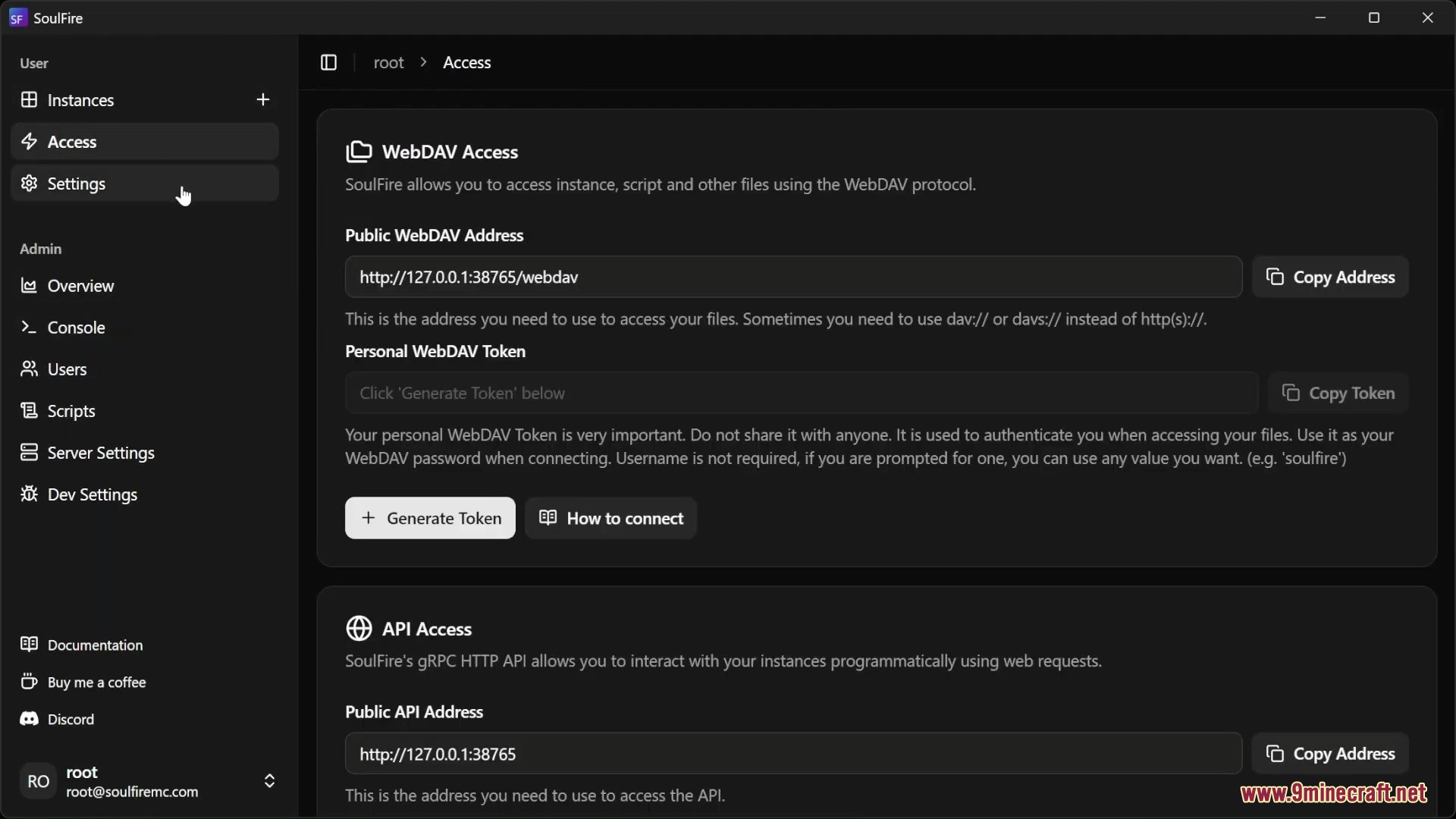Minimize the SoulFire window

coord(1320,17)
